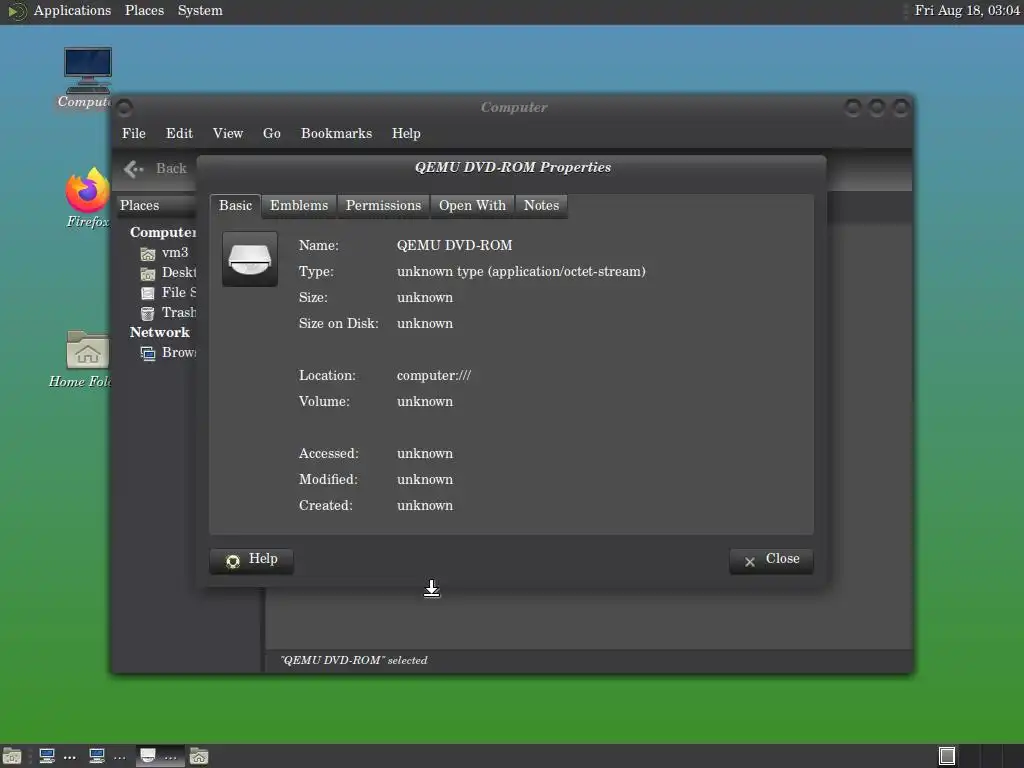Click the DVD-ROM drive icon in Properties

[249, 259]
